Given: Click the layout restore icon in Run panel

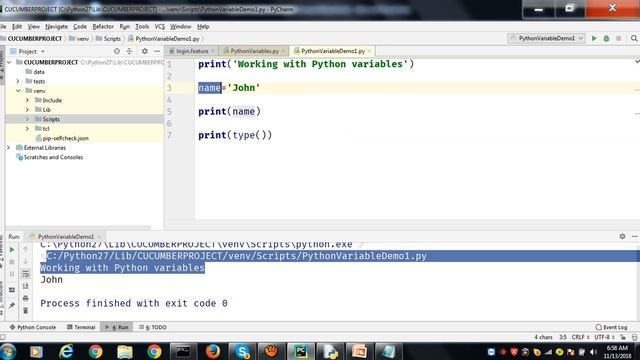Looking at the screenshot, I should pyautogui.click(x=12, y=290).
